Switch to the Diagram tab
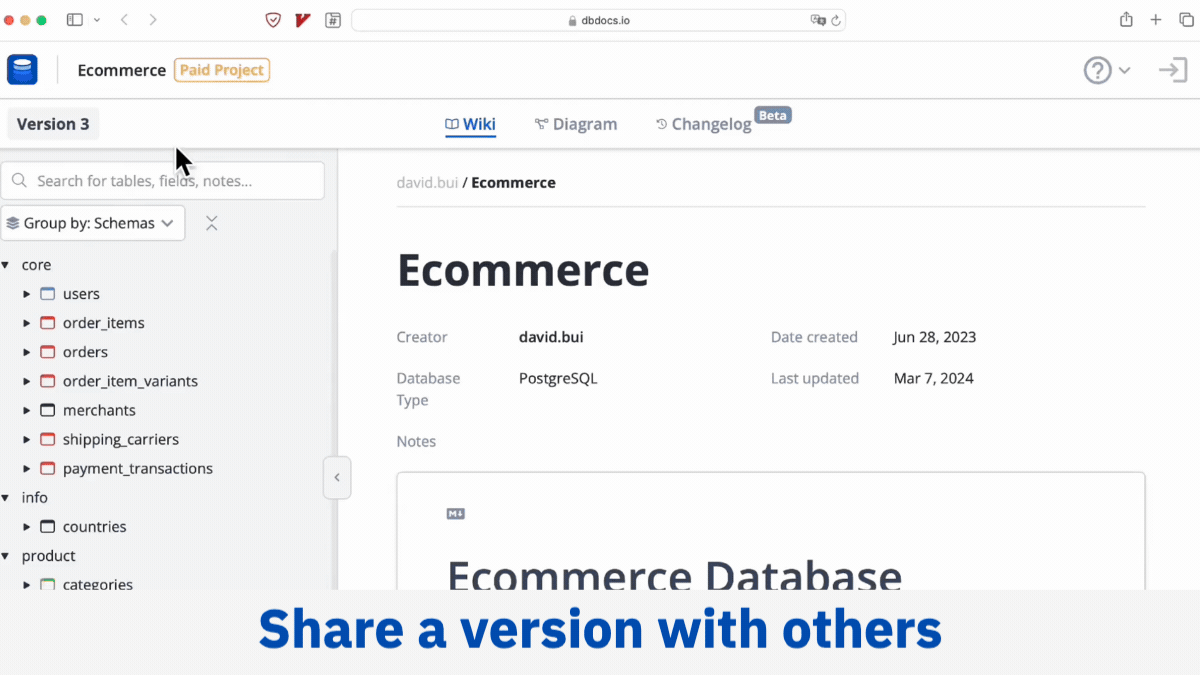Image resolution: width=1200 pixels, height=675 pixels. pyautogui.click(x=576, y=124)
